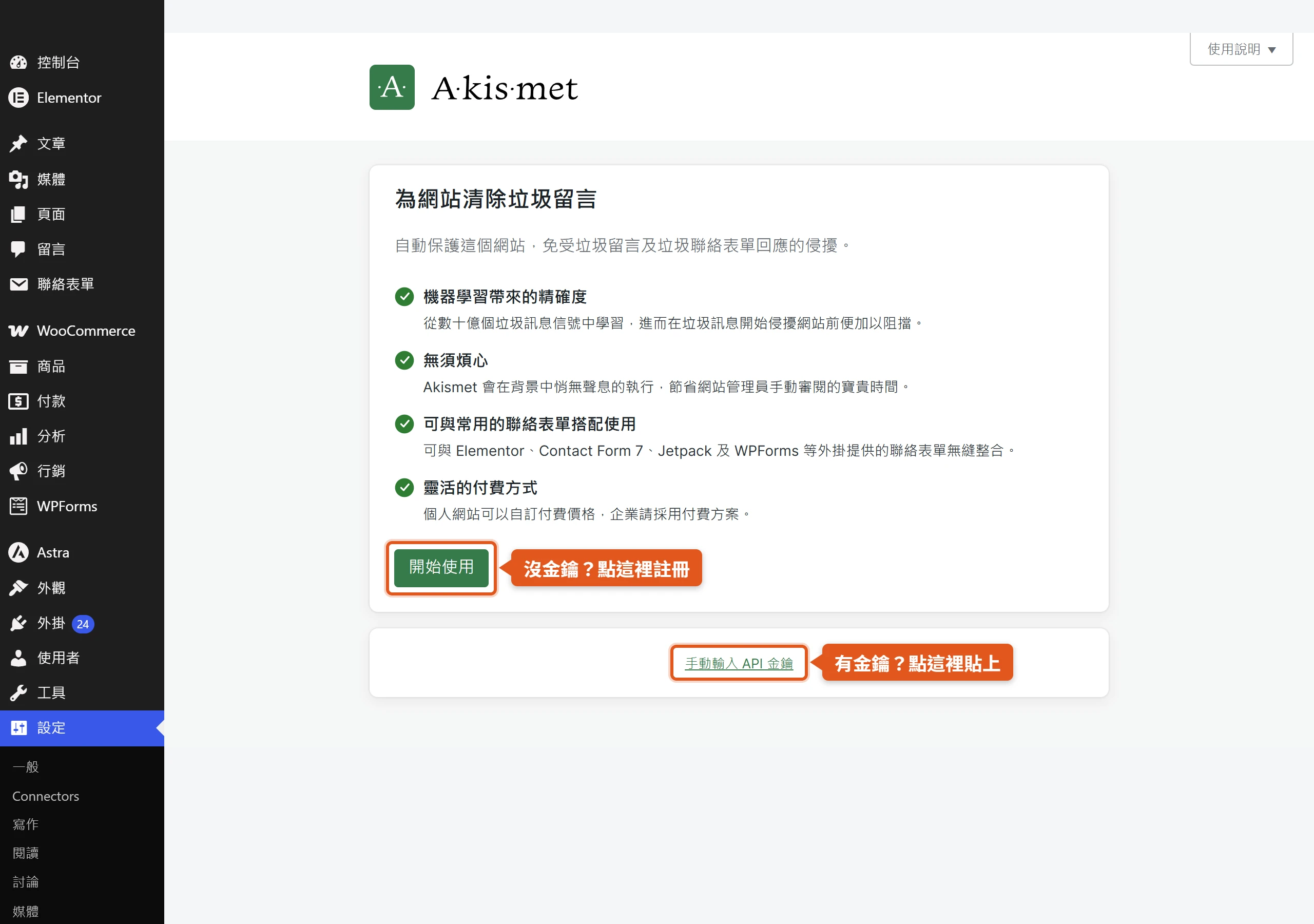
Task: Click the Akismet wordmark title
Action: click(x=505, y=88)
